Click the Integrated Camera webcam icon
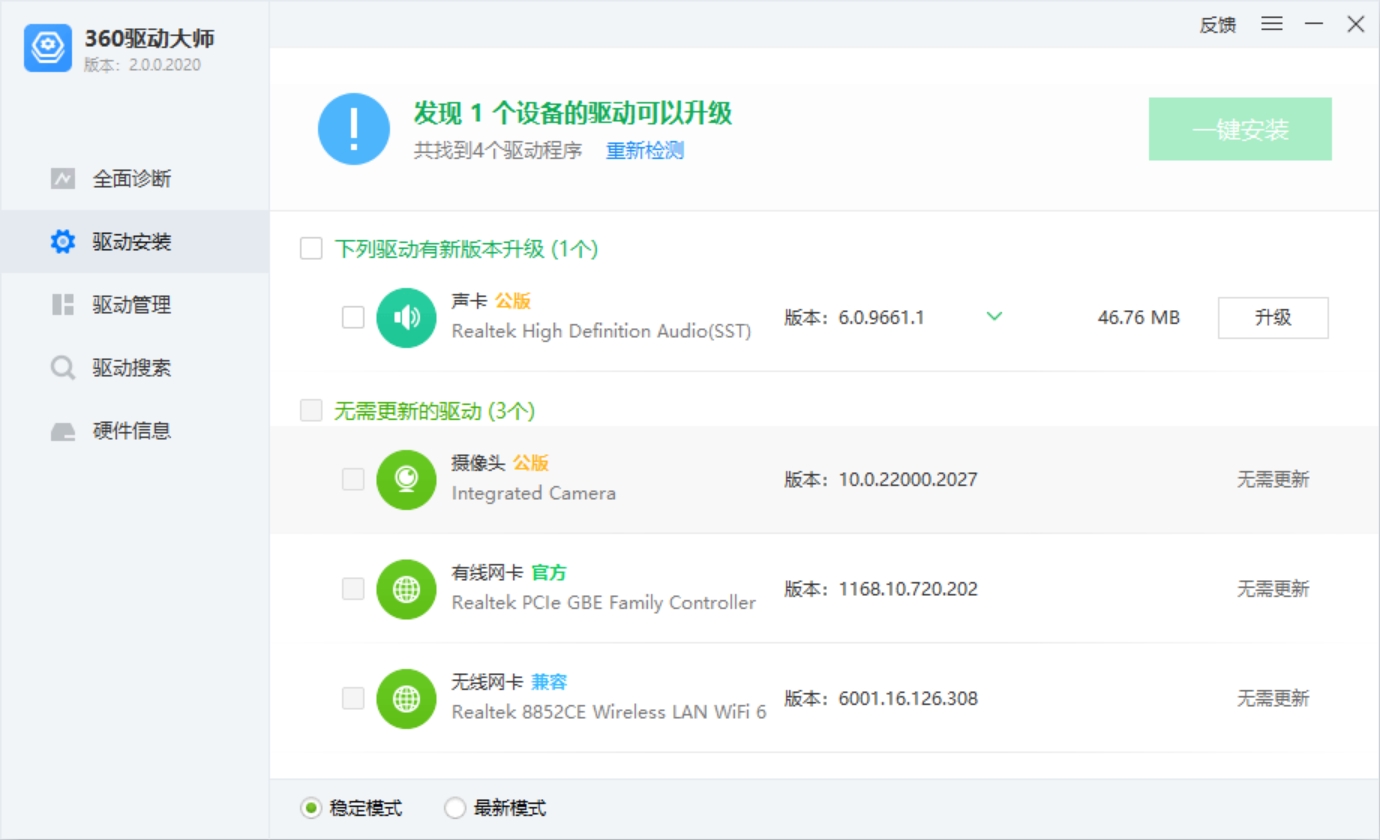The image size is (1380, 840). (406, 479)
